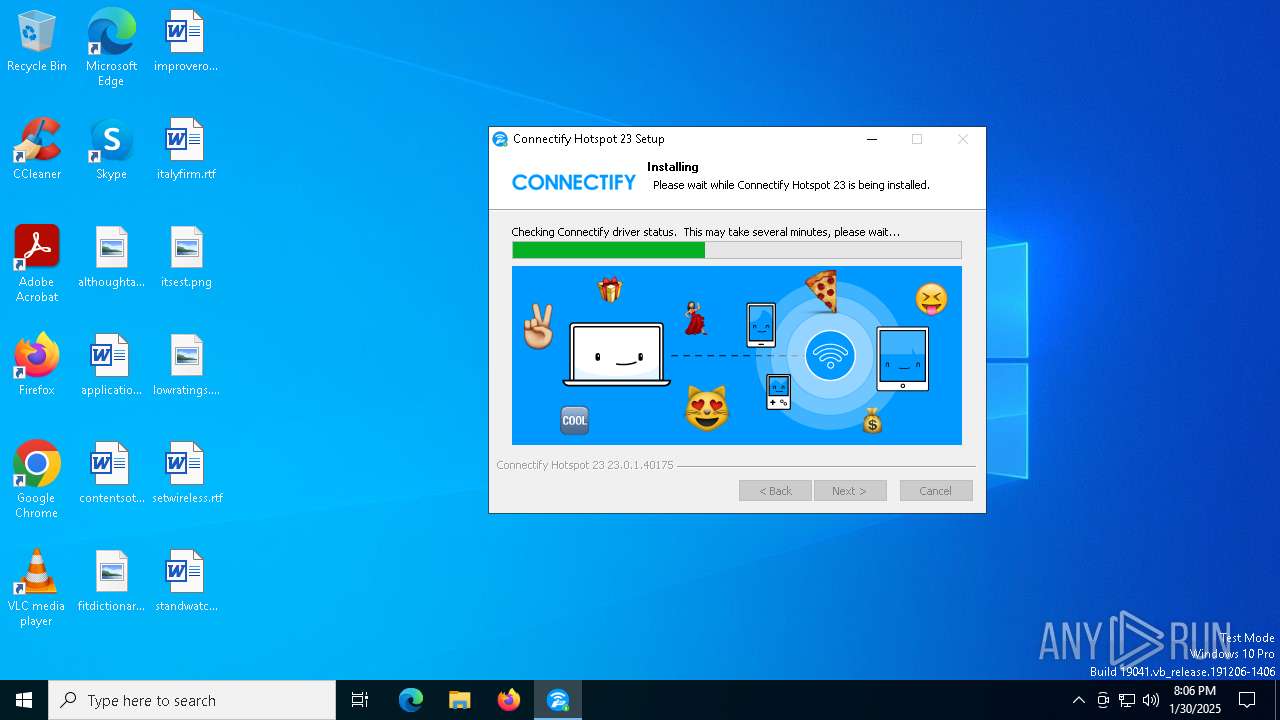Screen dimensions: 1280x720
Task: Click the promotional hotspot illustration banner
Action: point(737,355)
